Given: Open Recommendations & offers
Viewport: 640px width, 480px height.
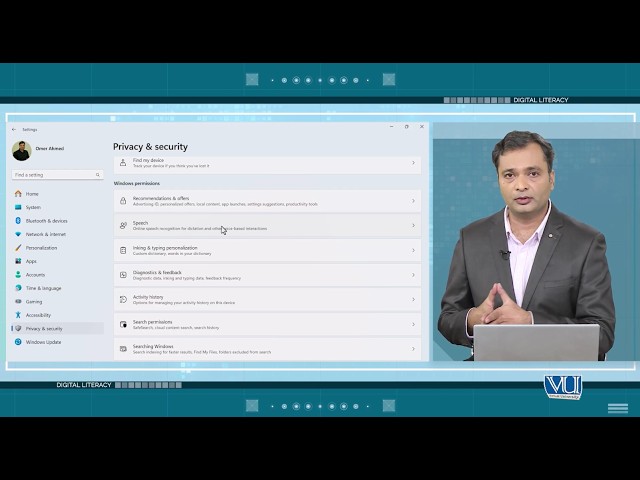Looking at the screenshot, I should (x=267, y=201).
